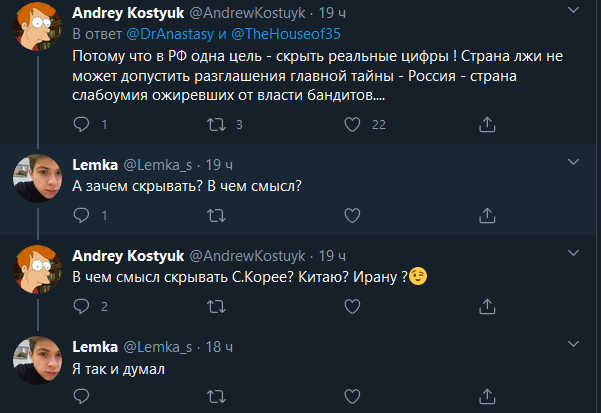Like the tweet with 22 likes
This screenshot has height=413, width=601.
coord(351,125)
